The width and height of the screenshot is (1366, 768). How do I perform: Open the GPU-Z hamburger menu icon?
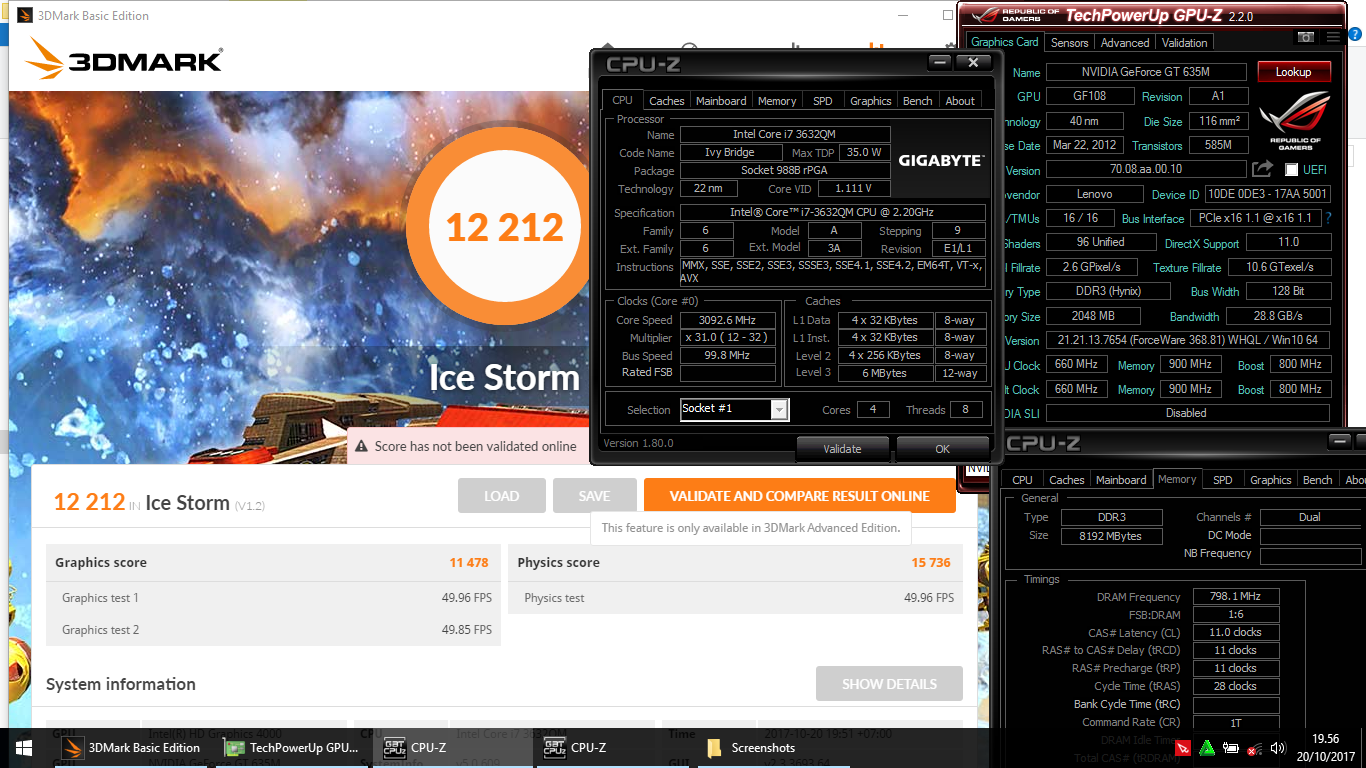tap(1331, 38)
